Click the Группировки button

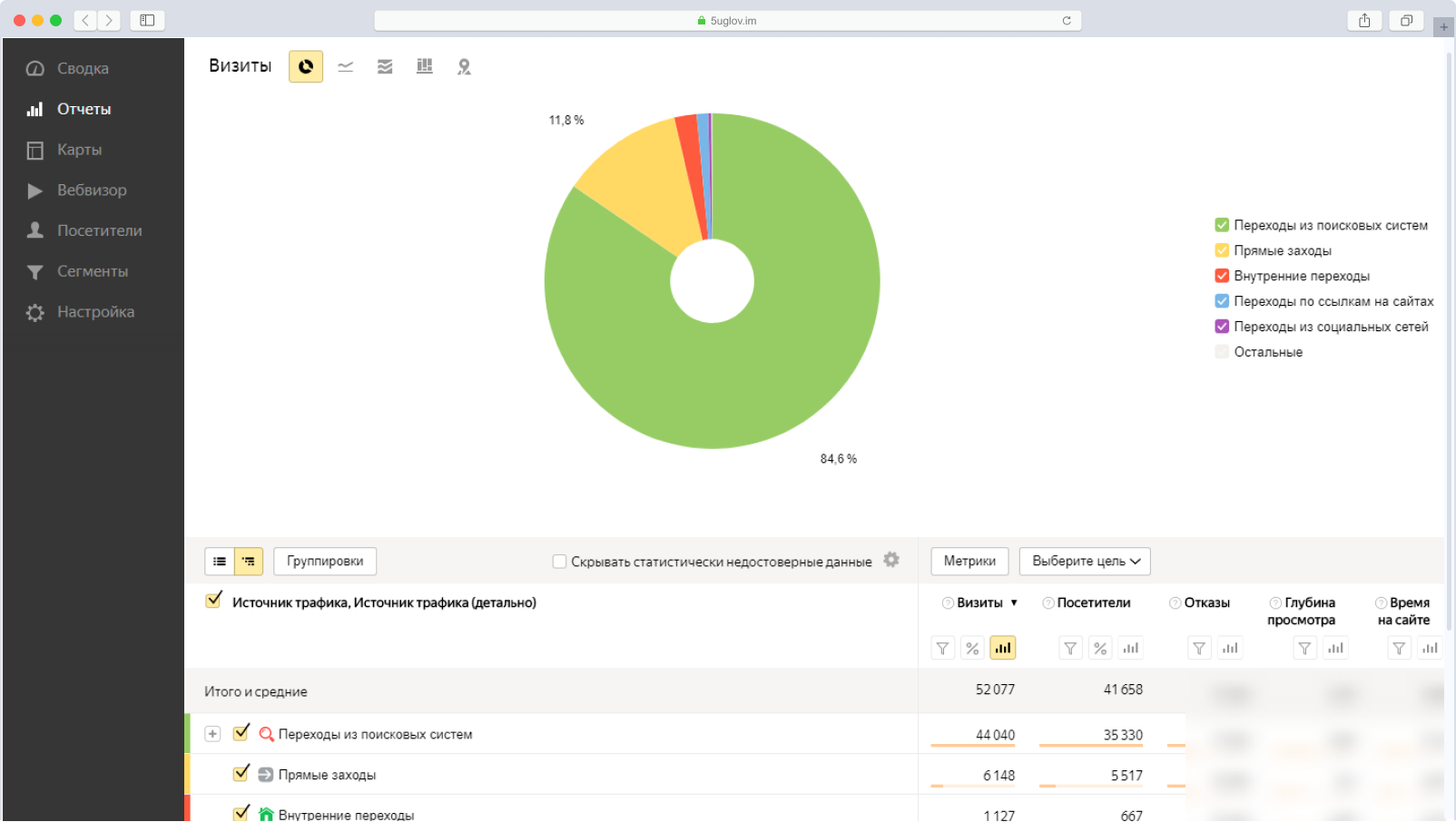(x=325, y=562)
